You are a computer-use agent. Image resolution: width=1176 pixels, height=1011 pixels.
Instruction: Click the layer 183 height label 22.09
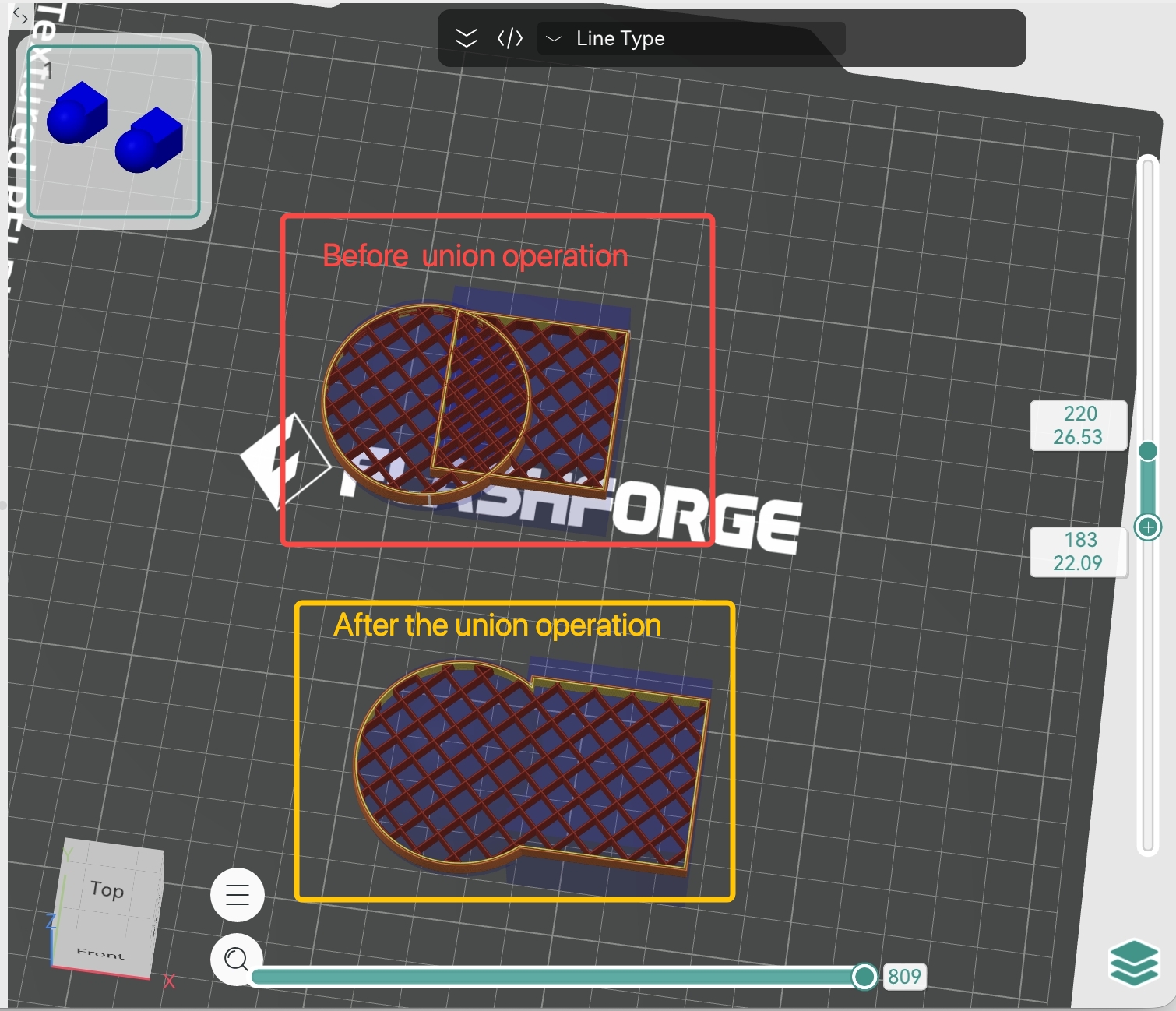[1078, 563]
